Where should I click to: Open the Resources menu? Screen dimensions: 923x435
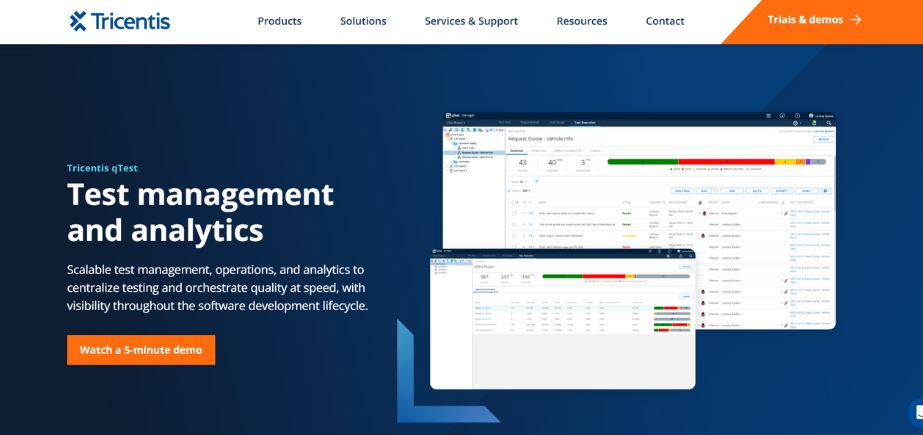[582, 21]
